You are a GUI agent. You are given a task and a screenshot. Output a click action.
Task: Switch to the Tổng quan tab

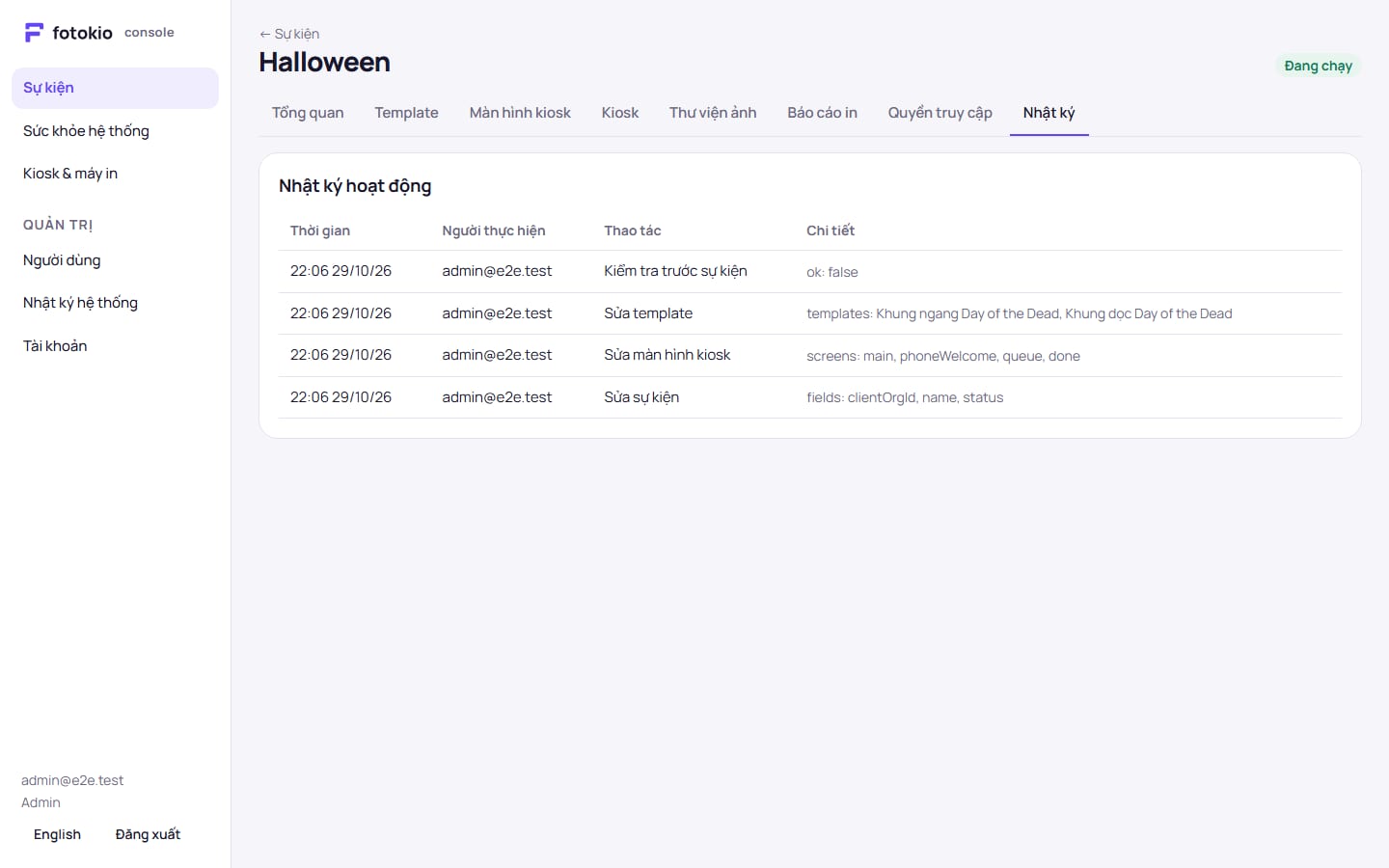coord(308,113)
